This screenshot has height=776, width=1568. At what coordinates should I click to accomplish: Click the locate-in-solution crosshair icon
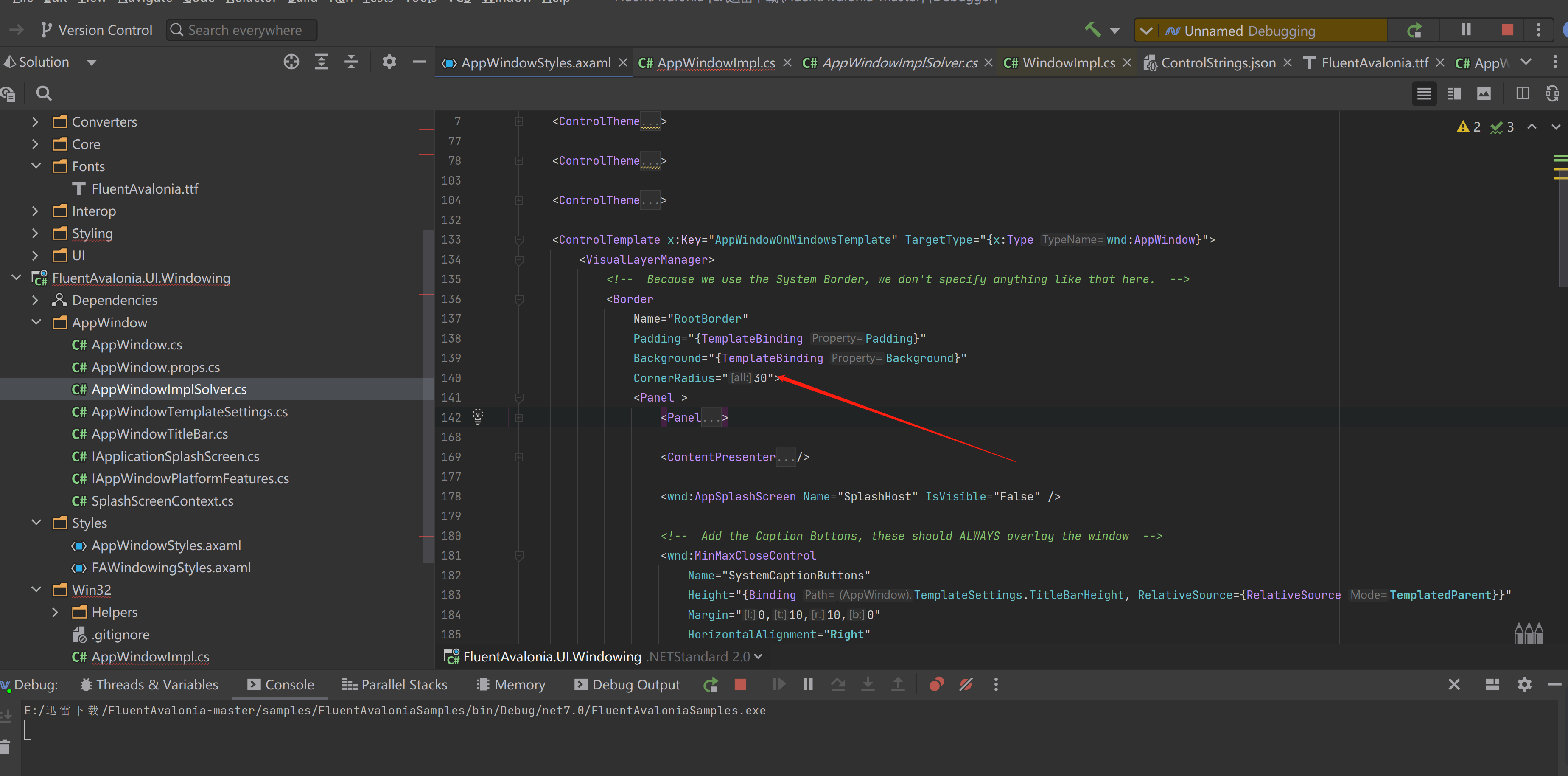pos(291,62)
